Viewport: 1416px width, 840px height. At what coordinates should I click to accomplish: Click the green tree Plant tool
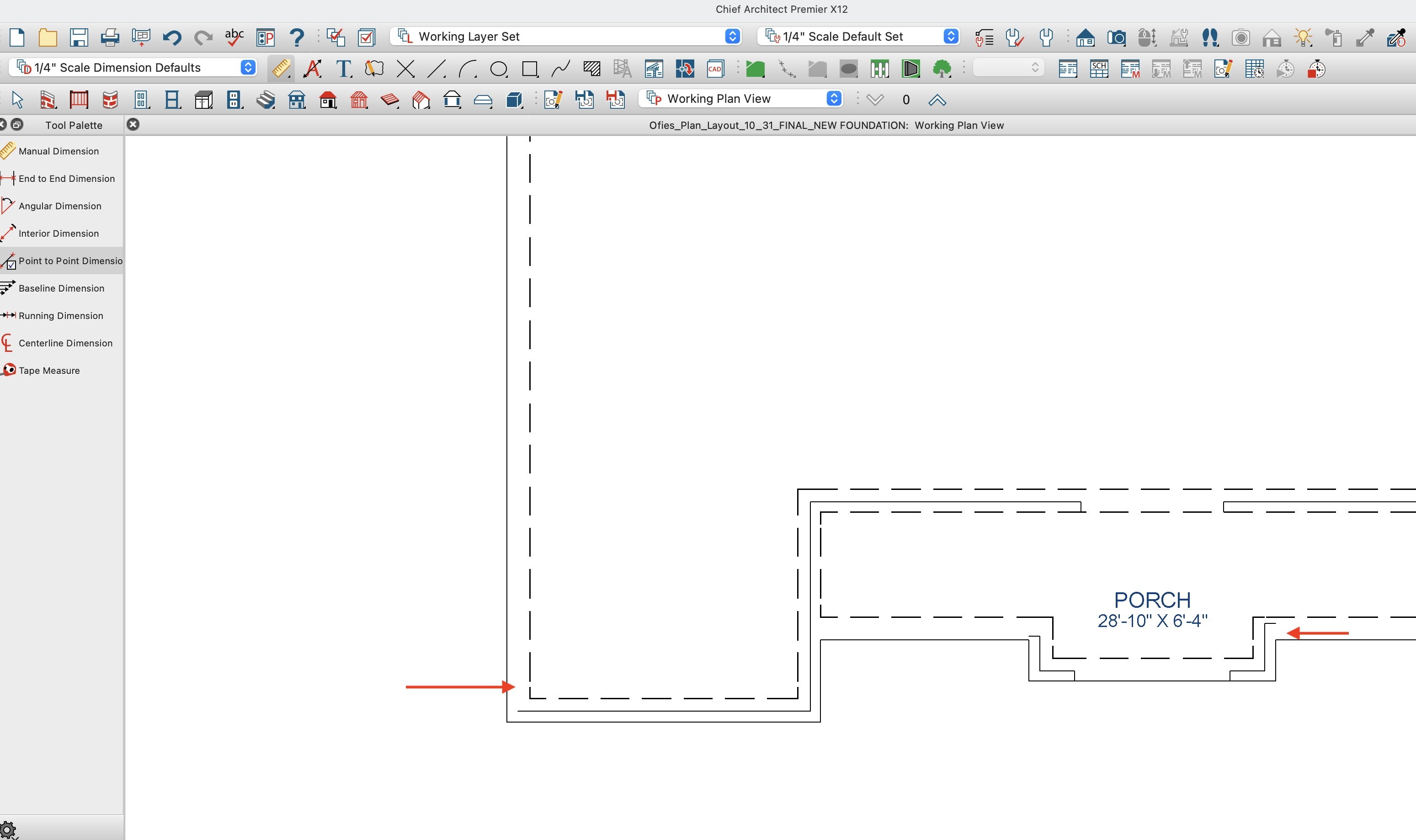pos(941,69)
